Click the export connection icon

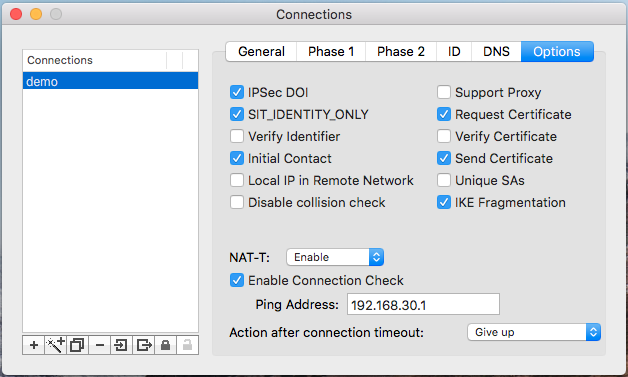[x=143, y=345]
